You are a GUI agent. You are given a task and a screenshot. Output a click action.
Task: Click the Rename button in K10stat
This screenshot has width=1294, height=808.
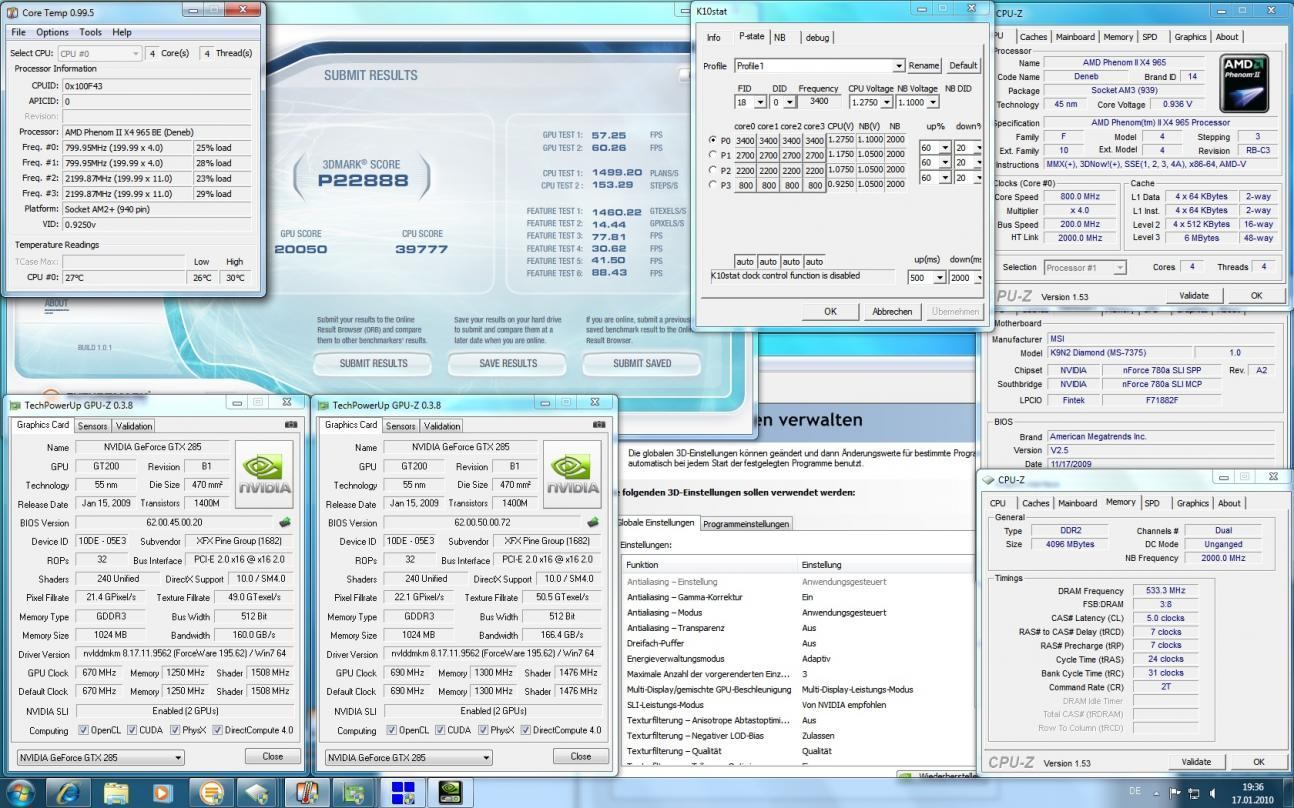[x=924, y=66]
